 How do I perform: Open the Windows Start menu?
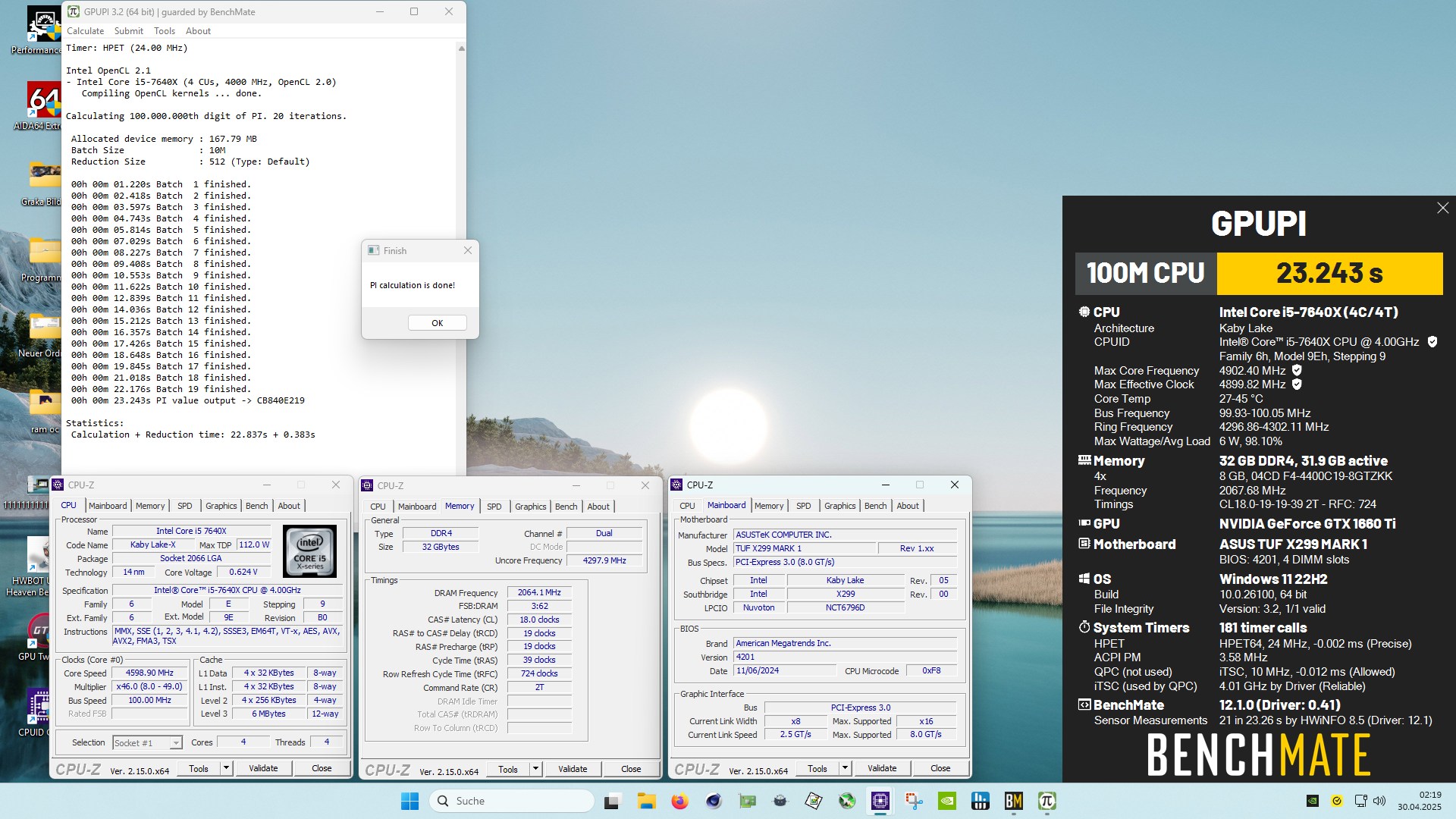409,801
